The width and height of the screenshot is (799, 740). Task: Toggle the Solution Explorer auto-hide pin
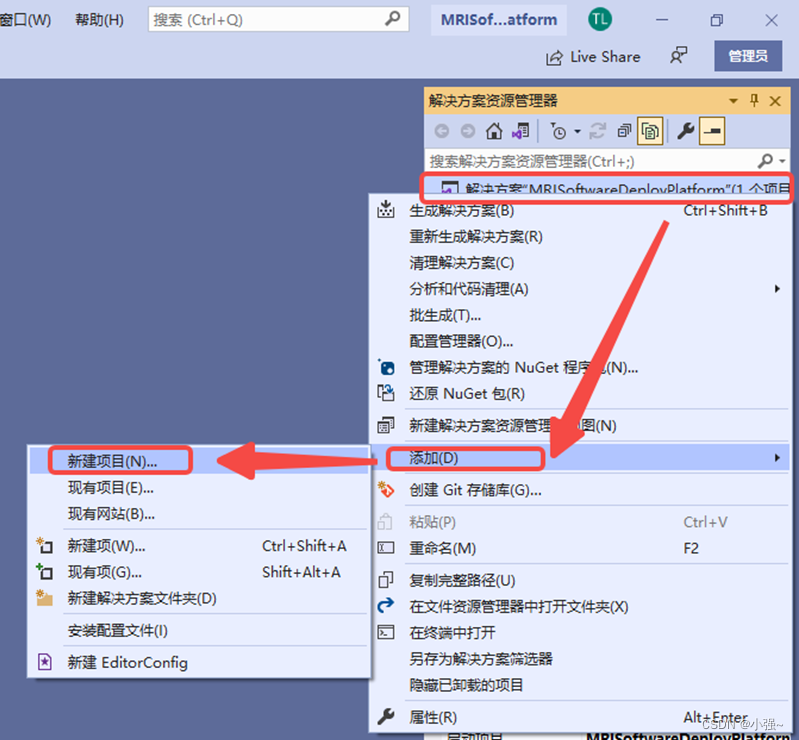(754, 100)
